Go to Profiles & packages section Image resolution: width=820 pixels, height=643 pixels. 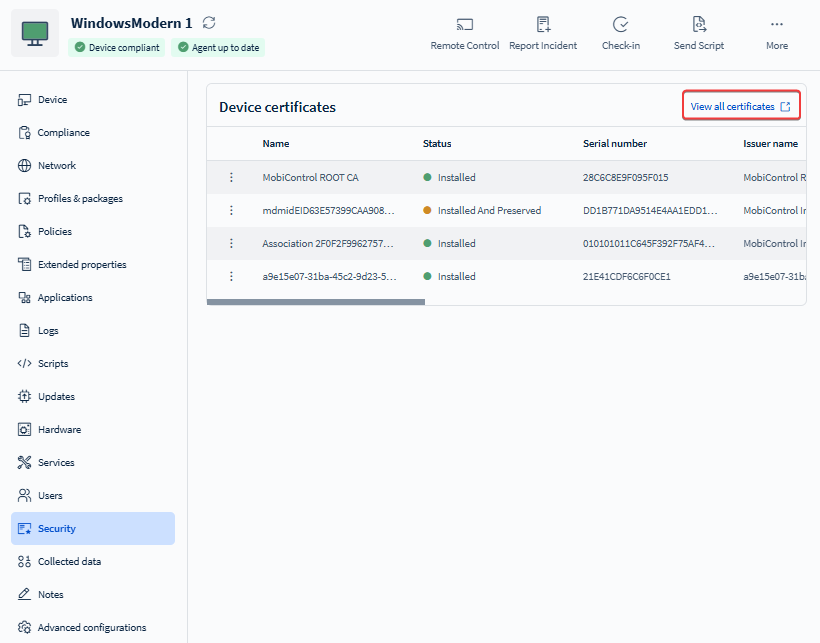pos(80,199)
